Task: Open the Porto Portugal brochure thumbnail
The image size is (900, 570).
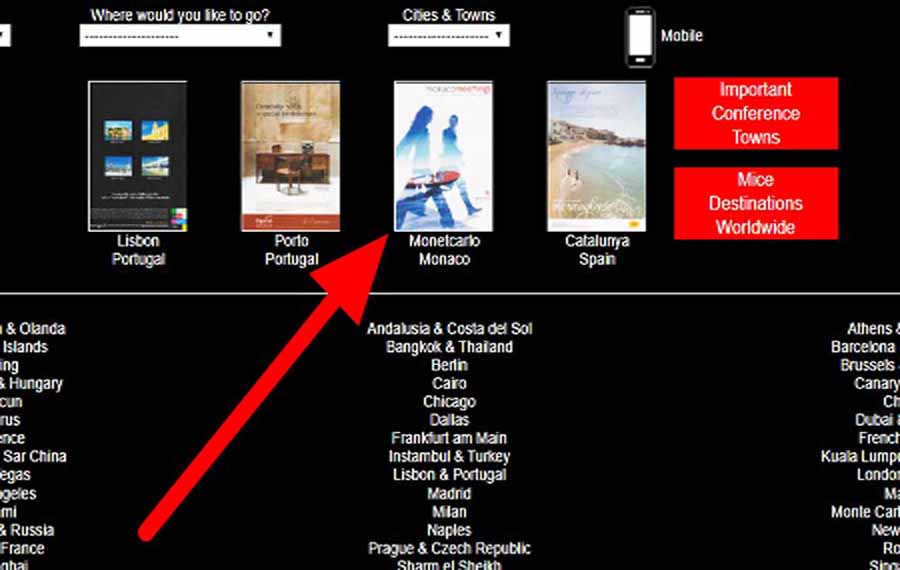Action: coord(290,156)
